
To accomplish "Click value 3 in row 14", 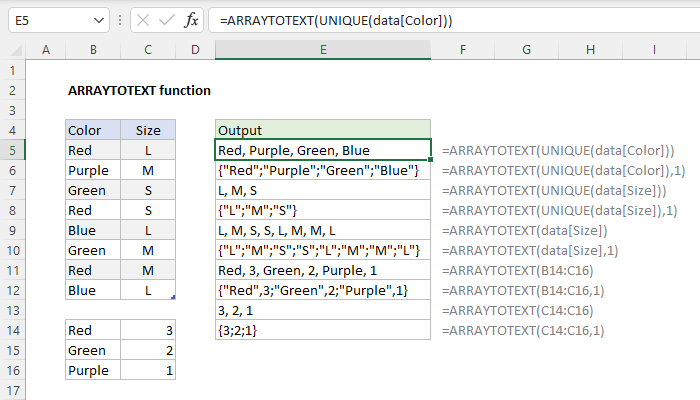I will click(148, 330).
